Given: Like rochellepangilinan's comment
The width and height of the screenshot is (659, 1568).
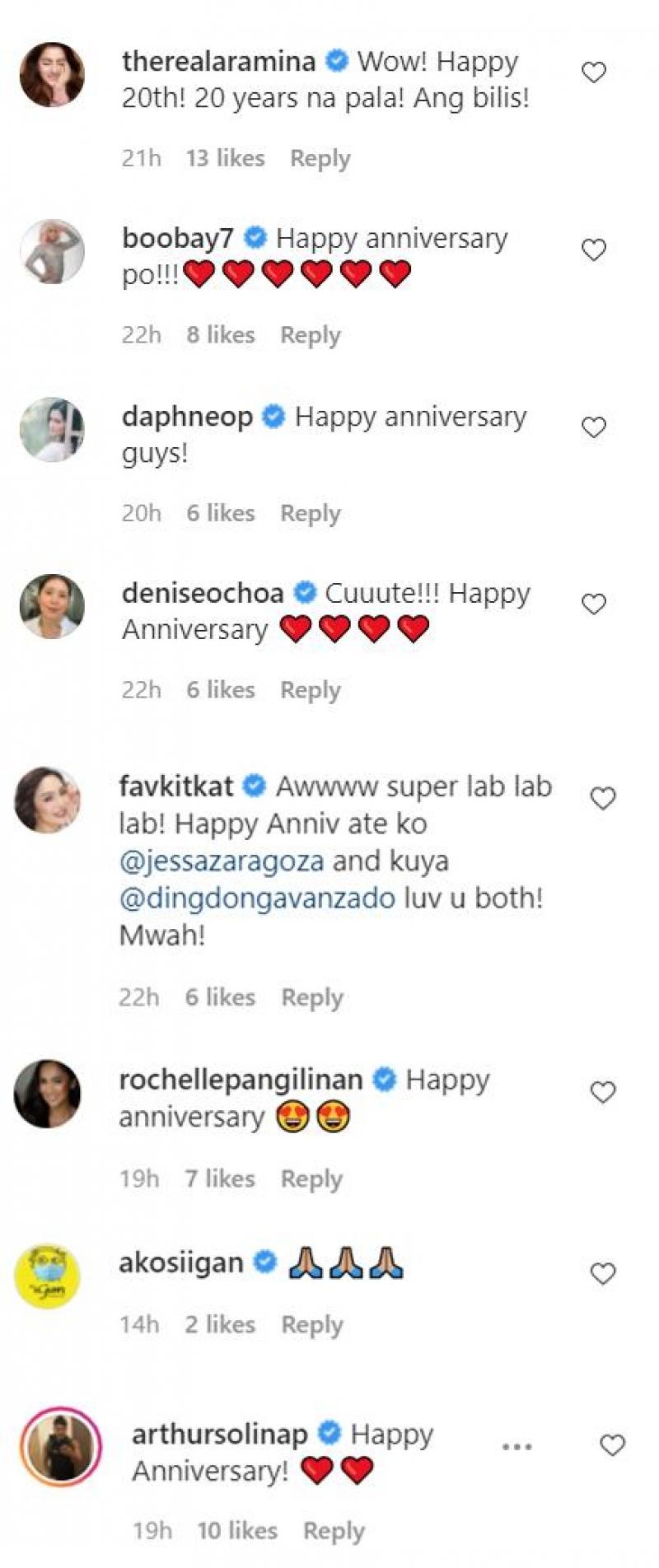Looking at the screenshot, I should [x=603, y=1093].
